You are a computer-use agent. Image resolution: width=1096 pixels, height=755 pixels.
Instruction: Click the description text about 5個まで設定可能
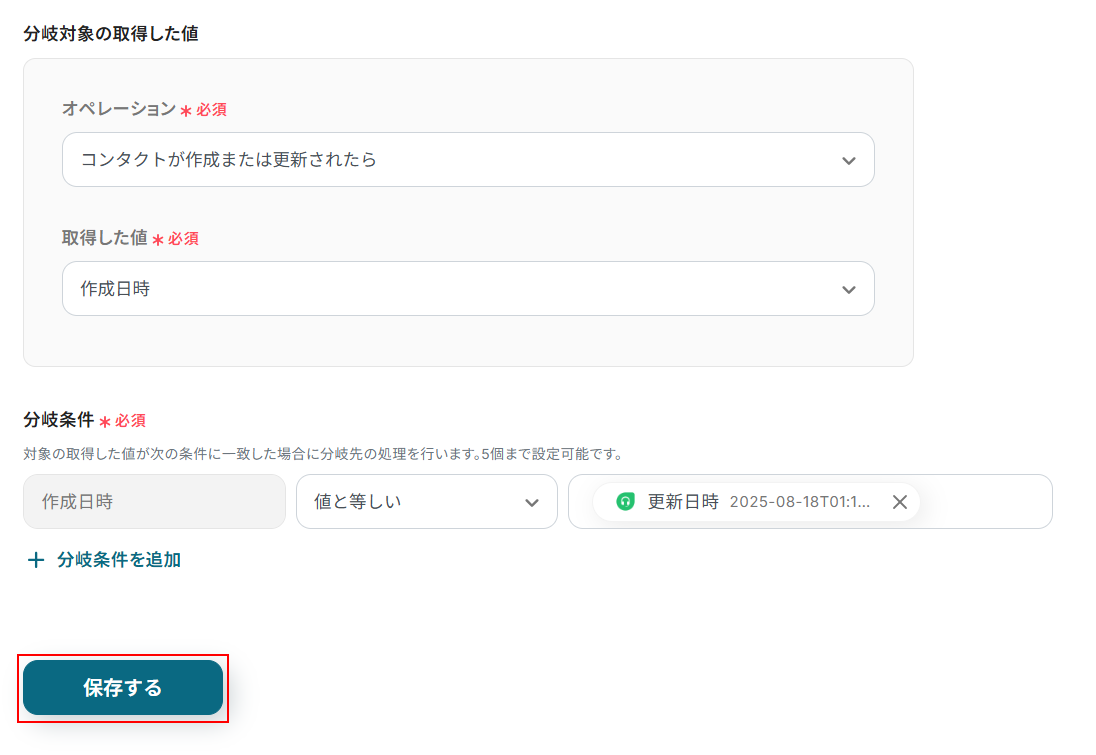[x=323, y=454]
